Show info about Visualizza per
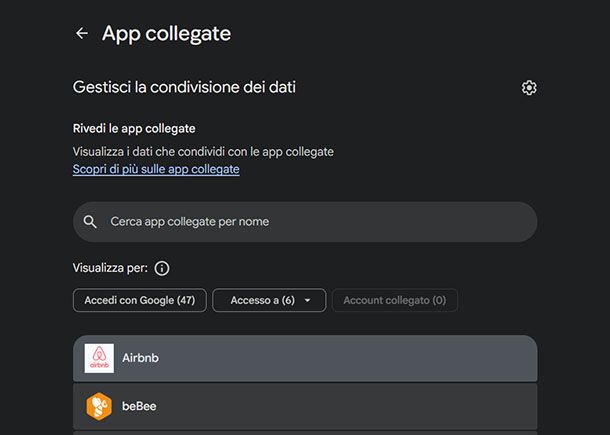Screen dimensions: 610x435 162,268
